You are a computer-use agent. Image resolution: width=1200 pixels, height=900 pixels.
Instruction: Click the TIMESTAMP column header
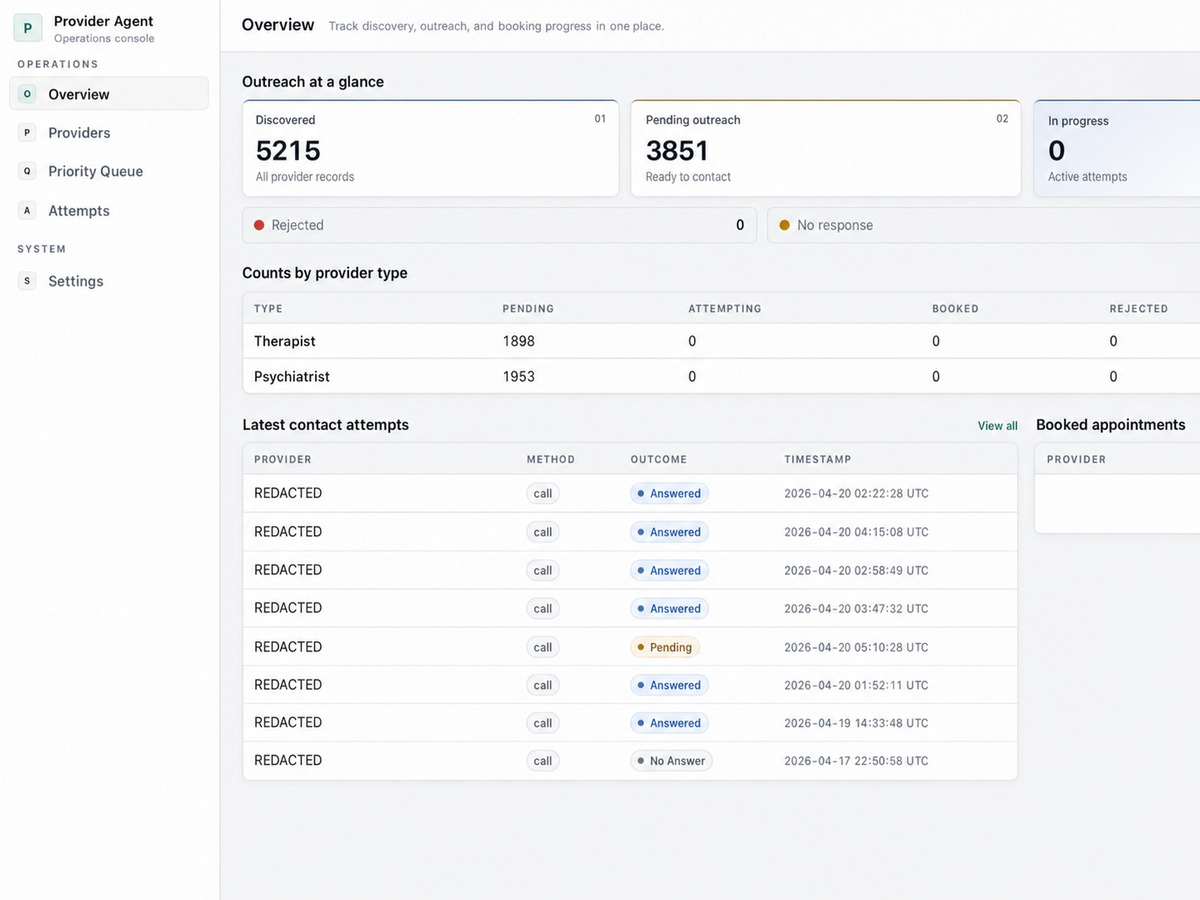(818, 460)
